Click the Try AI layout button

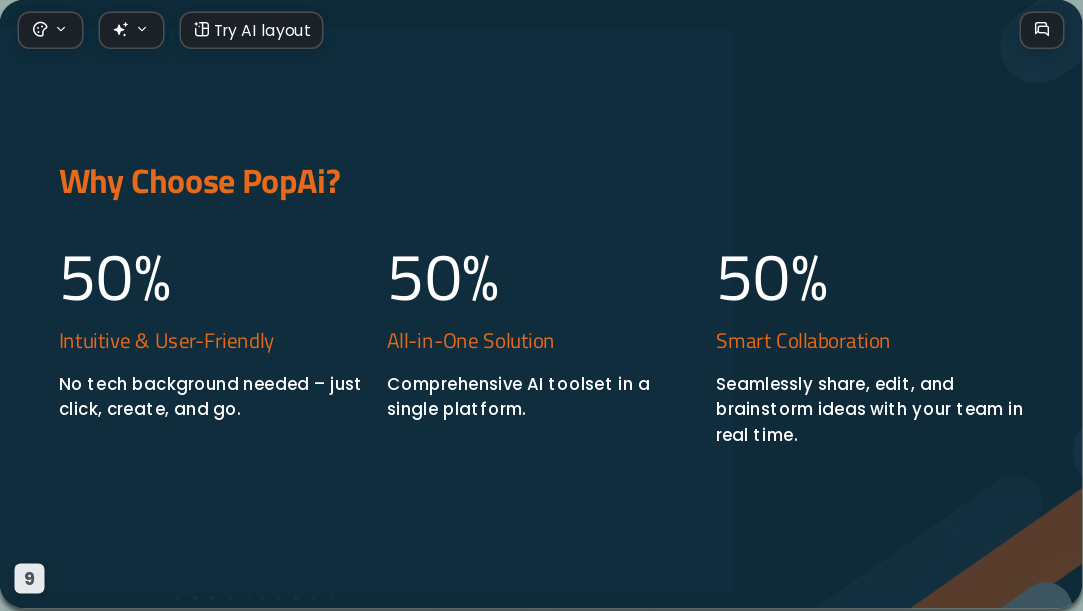pyautogui.click(x=251, y=30)
